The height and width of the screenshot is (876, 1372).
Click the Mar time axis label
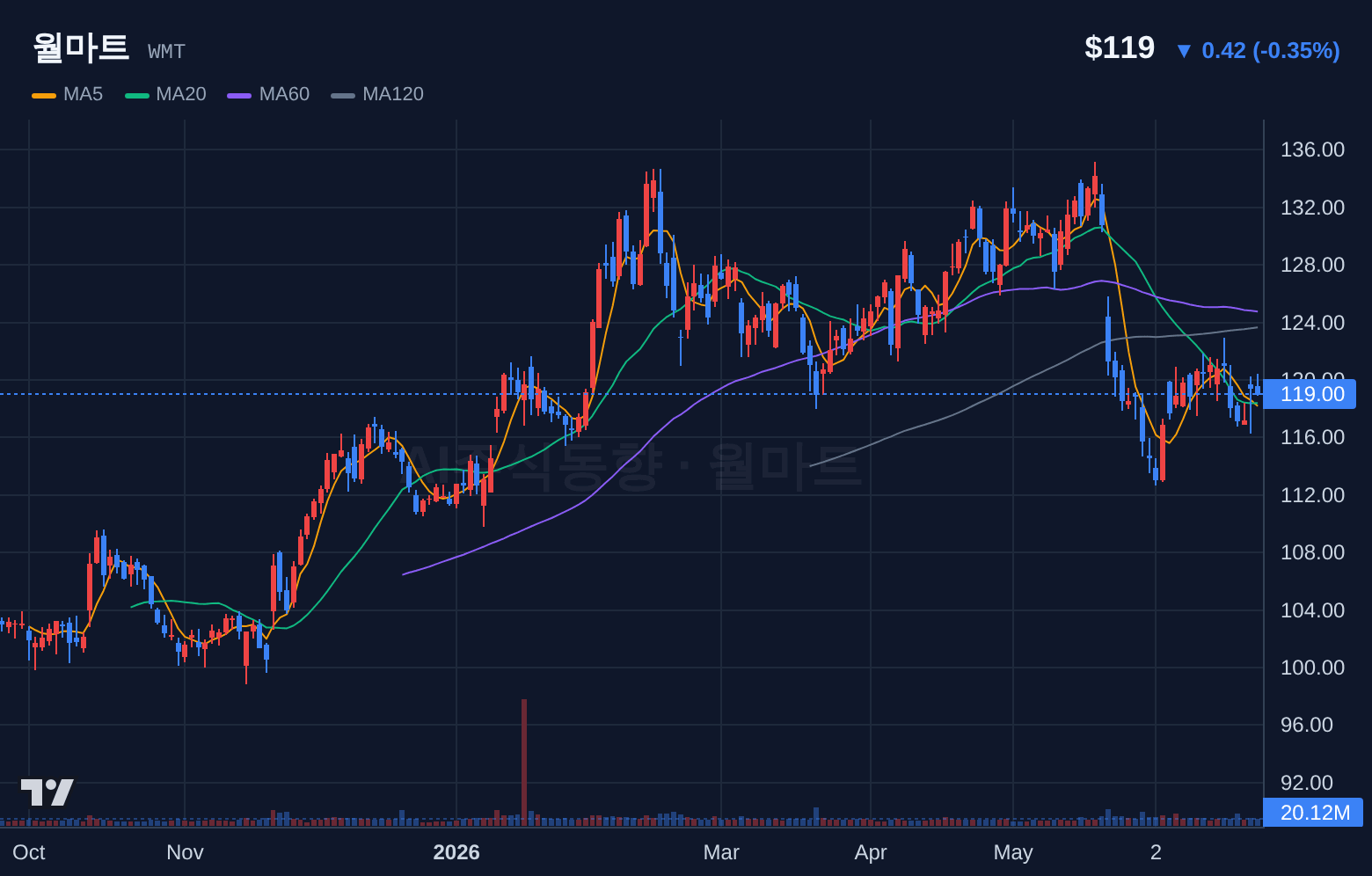pyautogui.click(x=721, y=852)
